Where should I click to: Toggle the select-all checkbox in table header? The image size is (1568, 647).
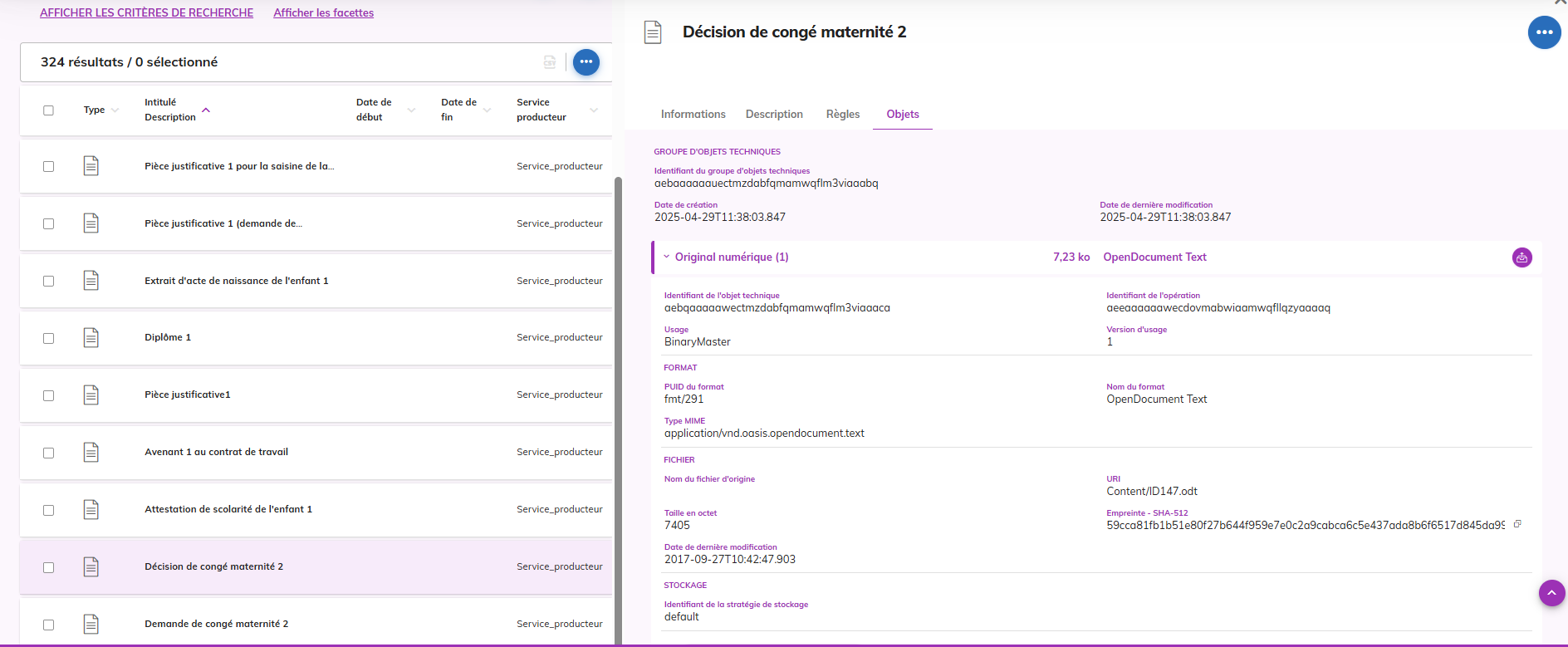pyautogui.click(x=48, y=110)
